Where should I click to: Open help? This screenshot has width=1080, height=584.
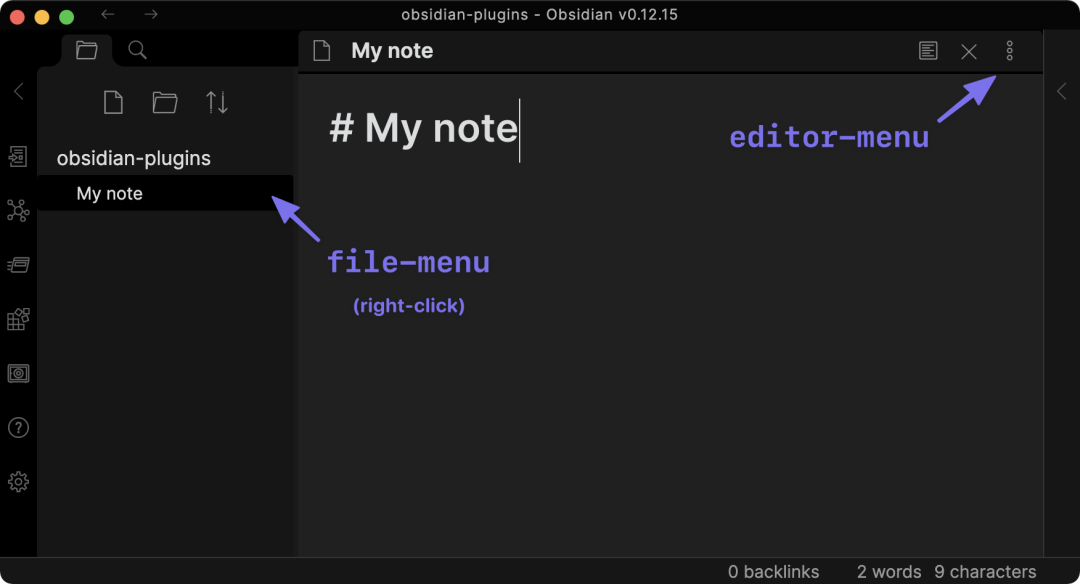(x=18, y=428)
